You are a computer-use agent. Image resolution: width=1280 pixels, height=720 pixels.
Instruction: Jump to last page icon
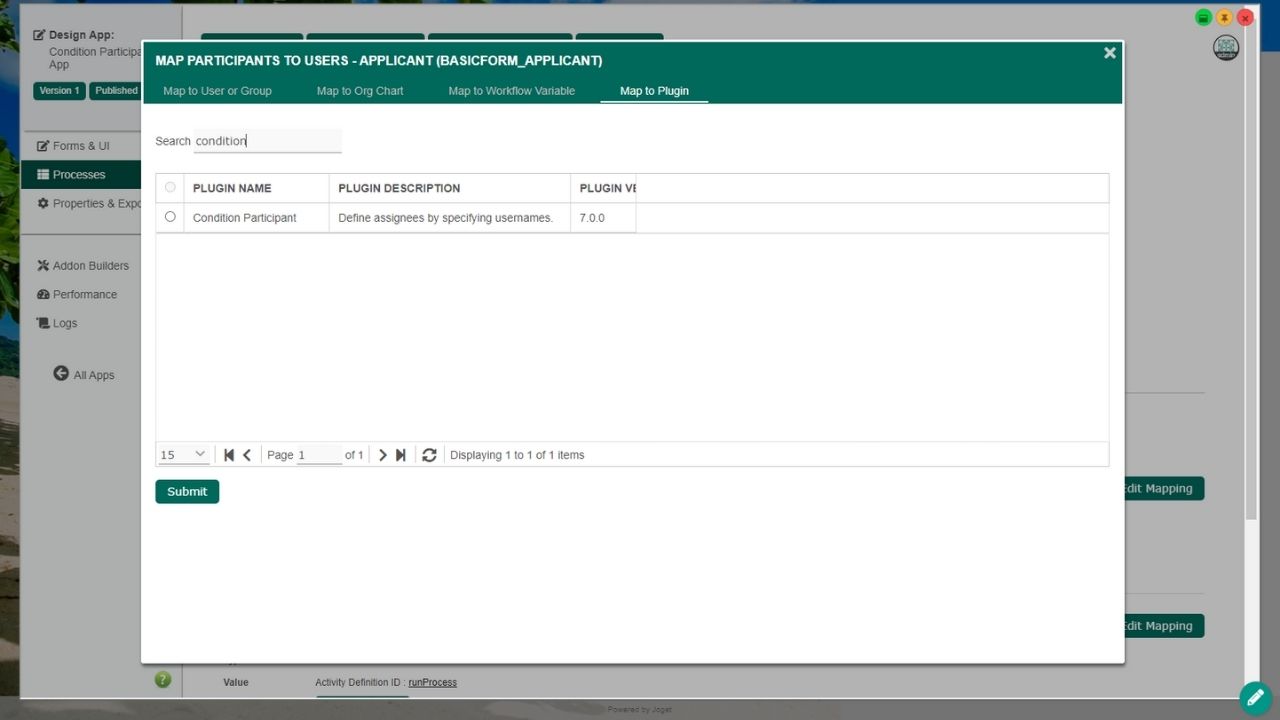coord(400,455)
